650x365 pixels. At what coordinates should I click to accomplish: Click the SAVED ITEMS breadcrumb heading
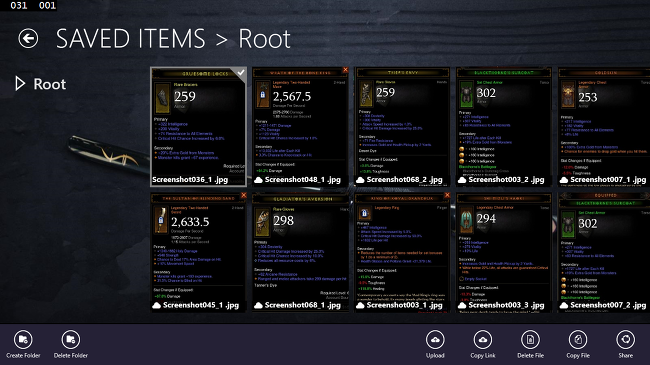pos(131,39)
